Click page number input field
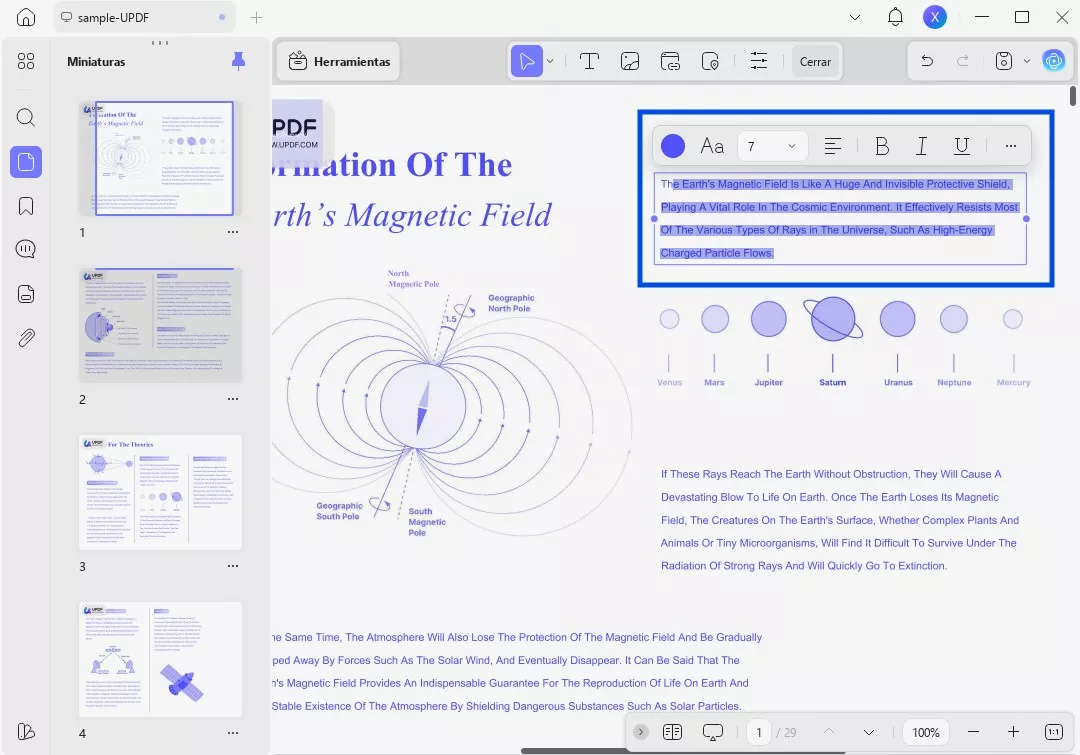Screen dimensions: 1080x755 coord(759,732)
